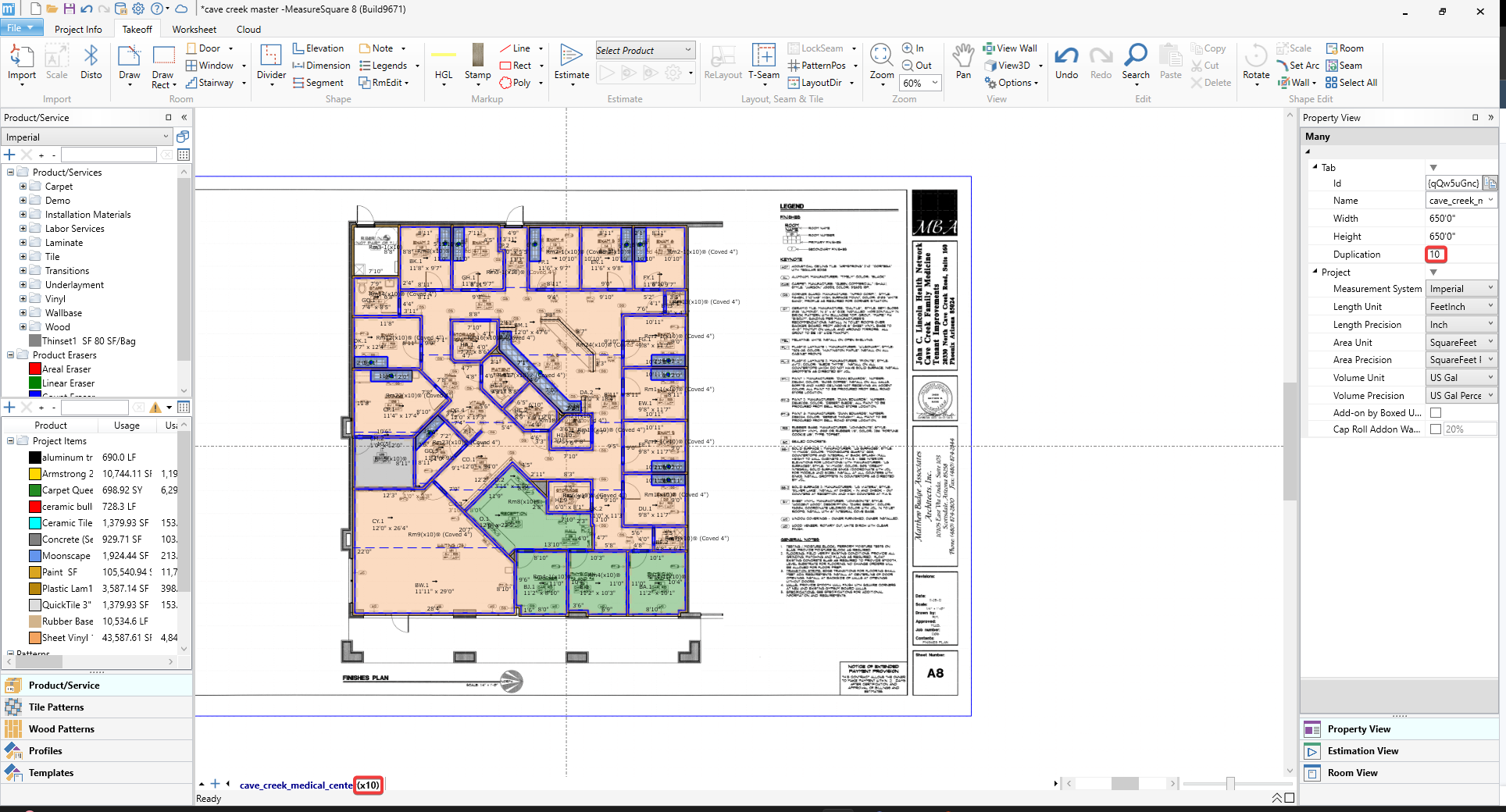Screen dimensions: 1506x812
Task: Click the Zoom Out tool
Action: pyautogui.click(x=917, y=66)
